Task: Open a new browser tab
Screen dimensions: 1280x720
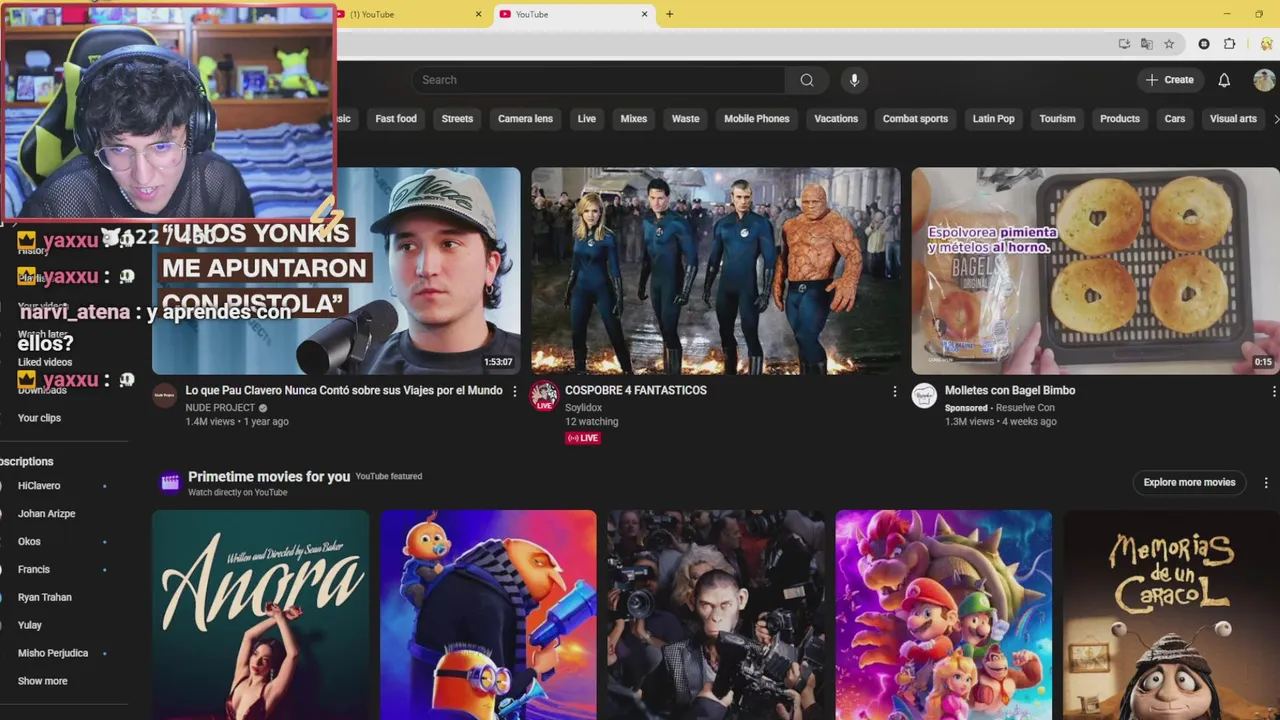Action: click(x=669, y=14)
